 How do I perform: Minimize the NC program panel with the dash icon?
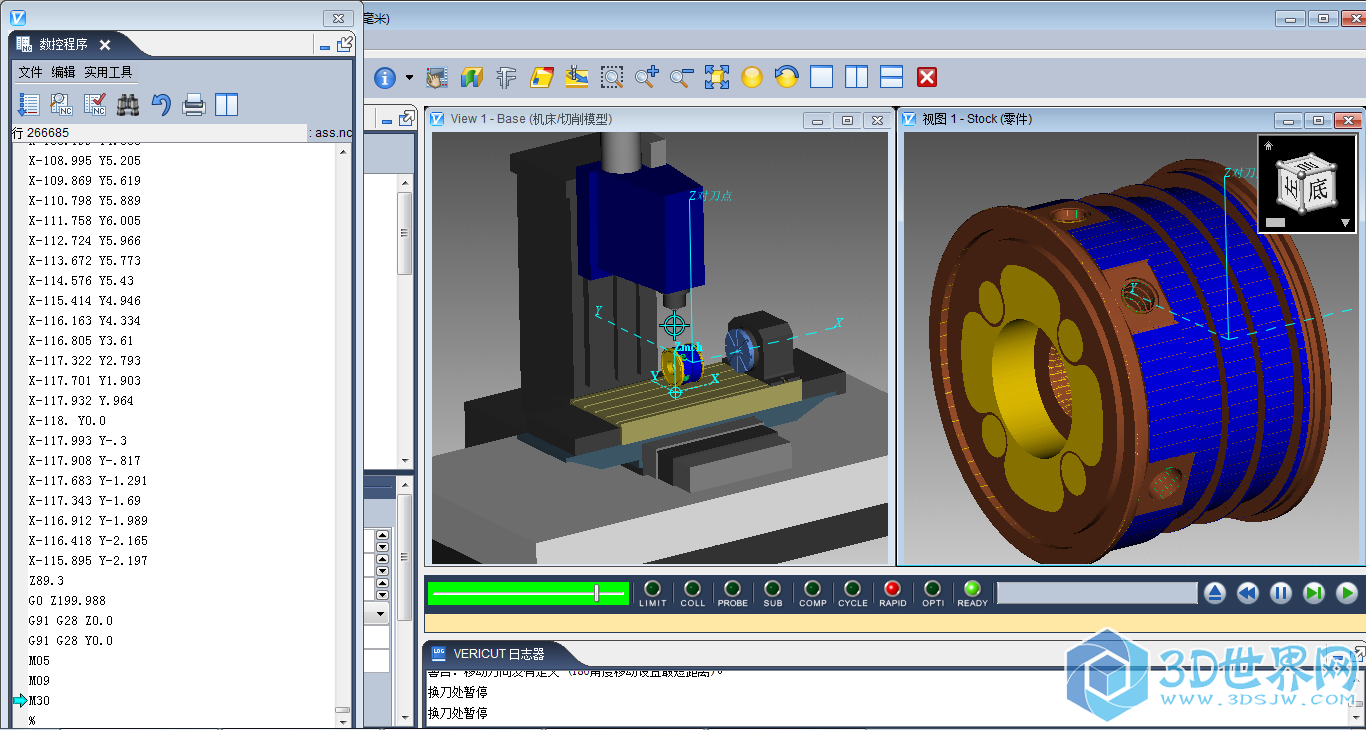pyautogui.click(x=325, y=46)
